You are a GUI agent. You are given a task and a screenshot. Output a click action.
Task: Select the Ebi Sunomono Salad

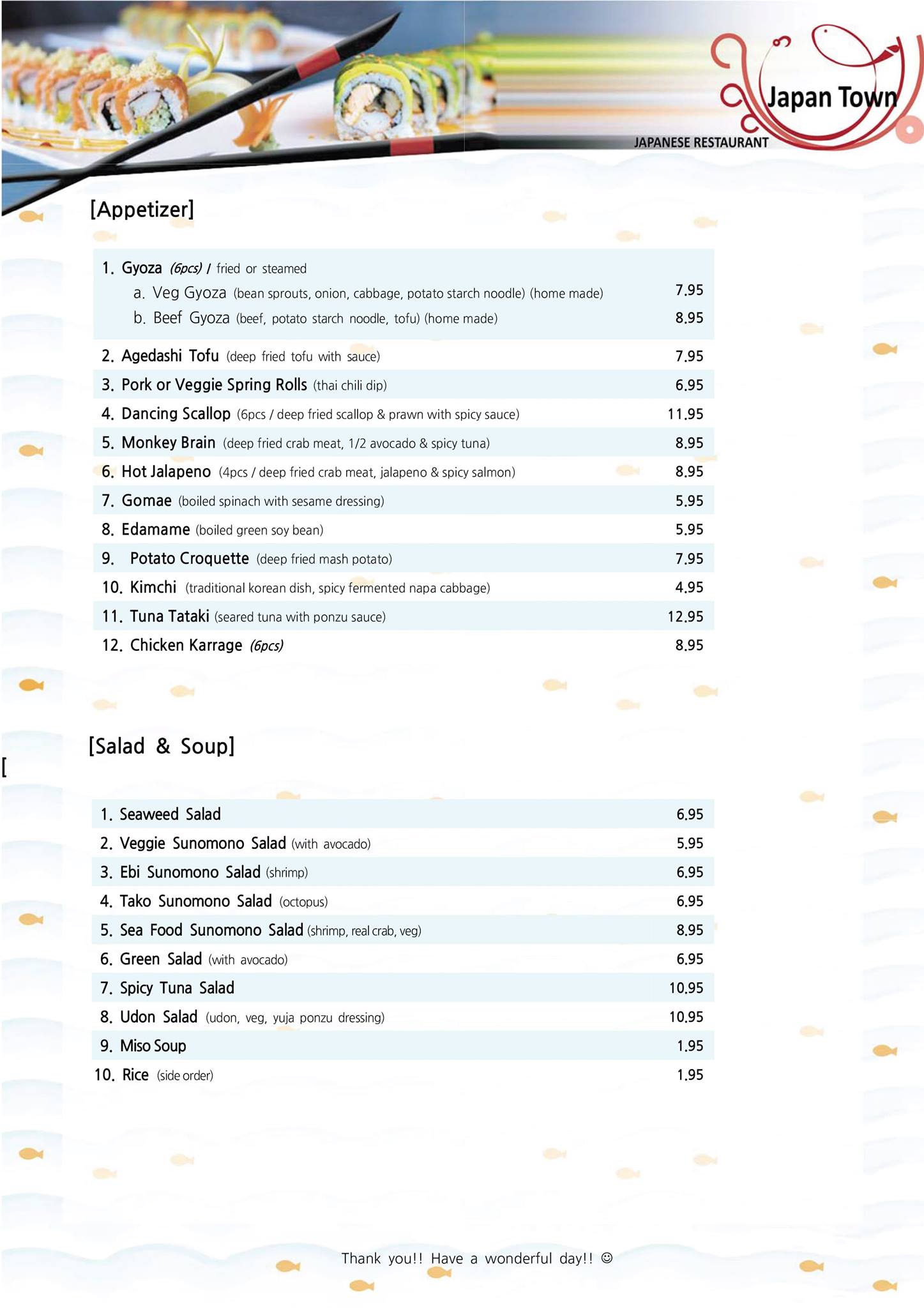(190, 872)
